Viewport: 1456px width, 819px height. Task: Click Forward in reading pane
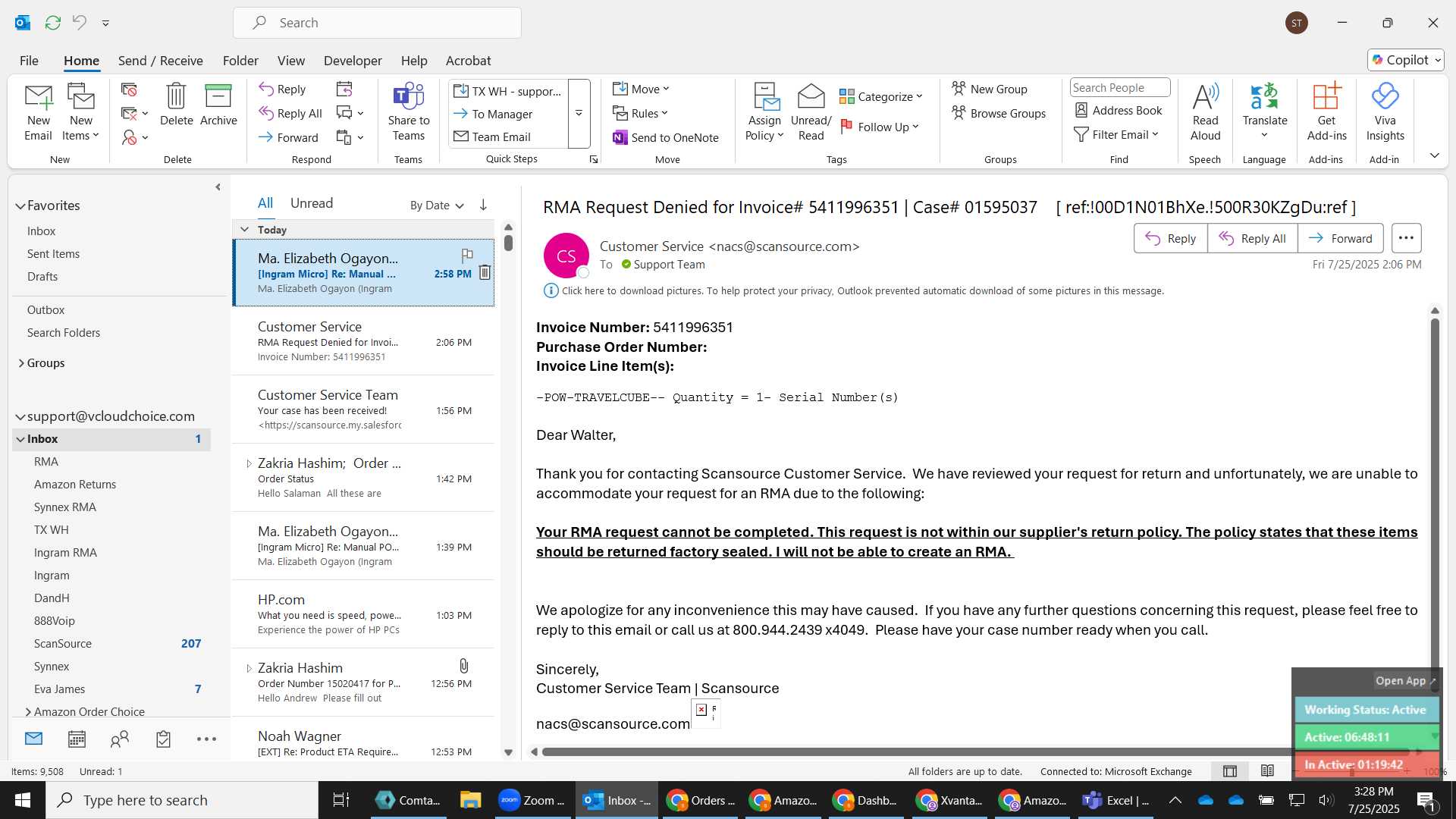click(x=1340, y=238)
